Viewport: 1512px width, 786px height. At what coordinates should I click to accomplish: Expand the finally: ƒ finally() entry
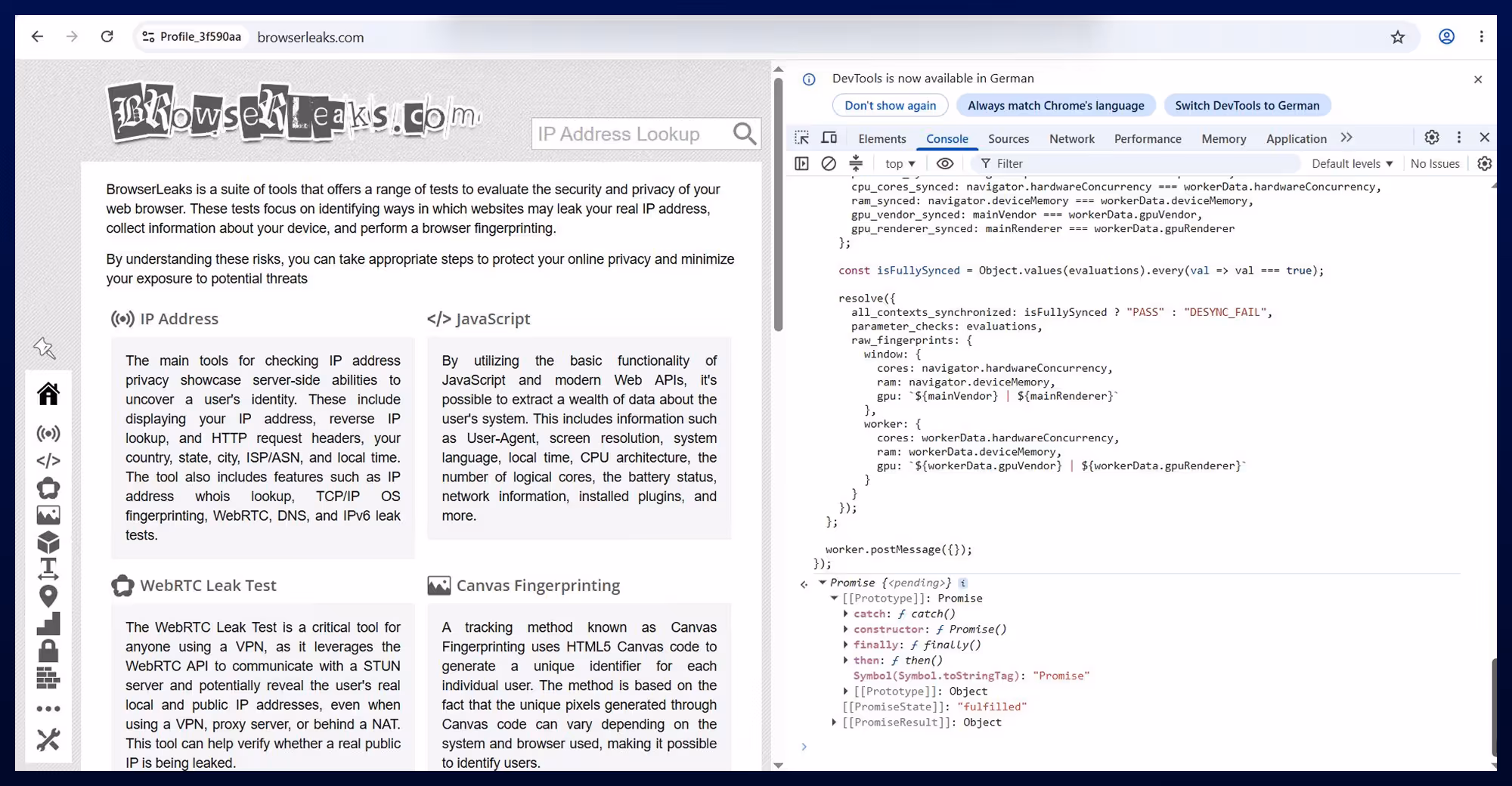point(846,645)
